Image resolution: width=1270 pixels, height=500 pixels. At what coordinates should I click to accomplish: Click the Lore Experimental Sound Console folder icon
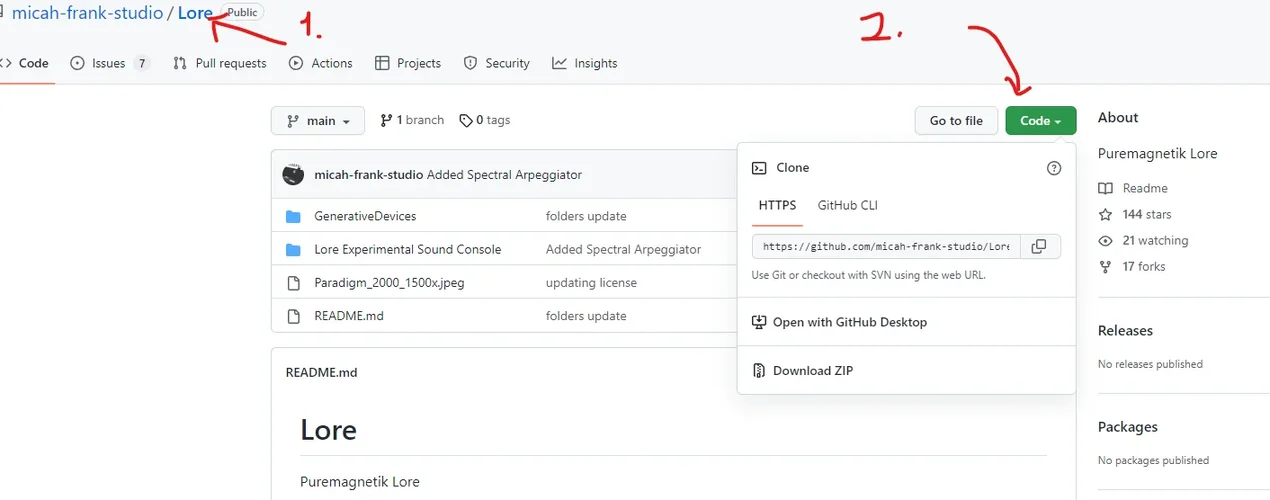(293, 249)
